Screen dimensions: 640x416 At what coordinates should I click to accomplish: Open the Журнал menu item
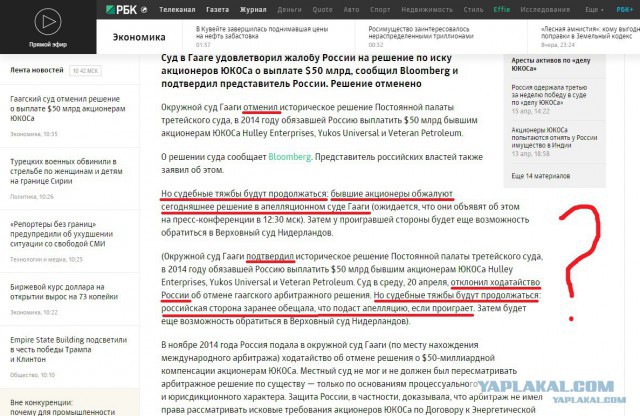253,9
